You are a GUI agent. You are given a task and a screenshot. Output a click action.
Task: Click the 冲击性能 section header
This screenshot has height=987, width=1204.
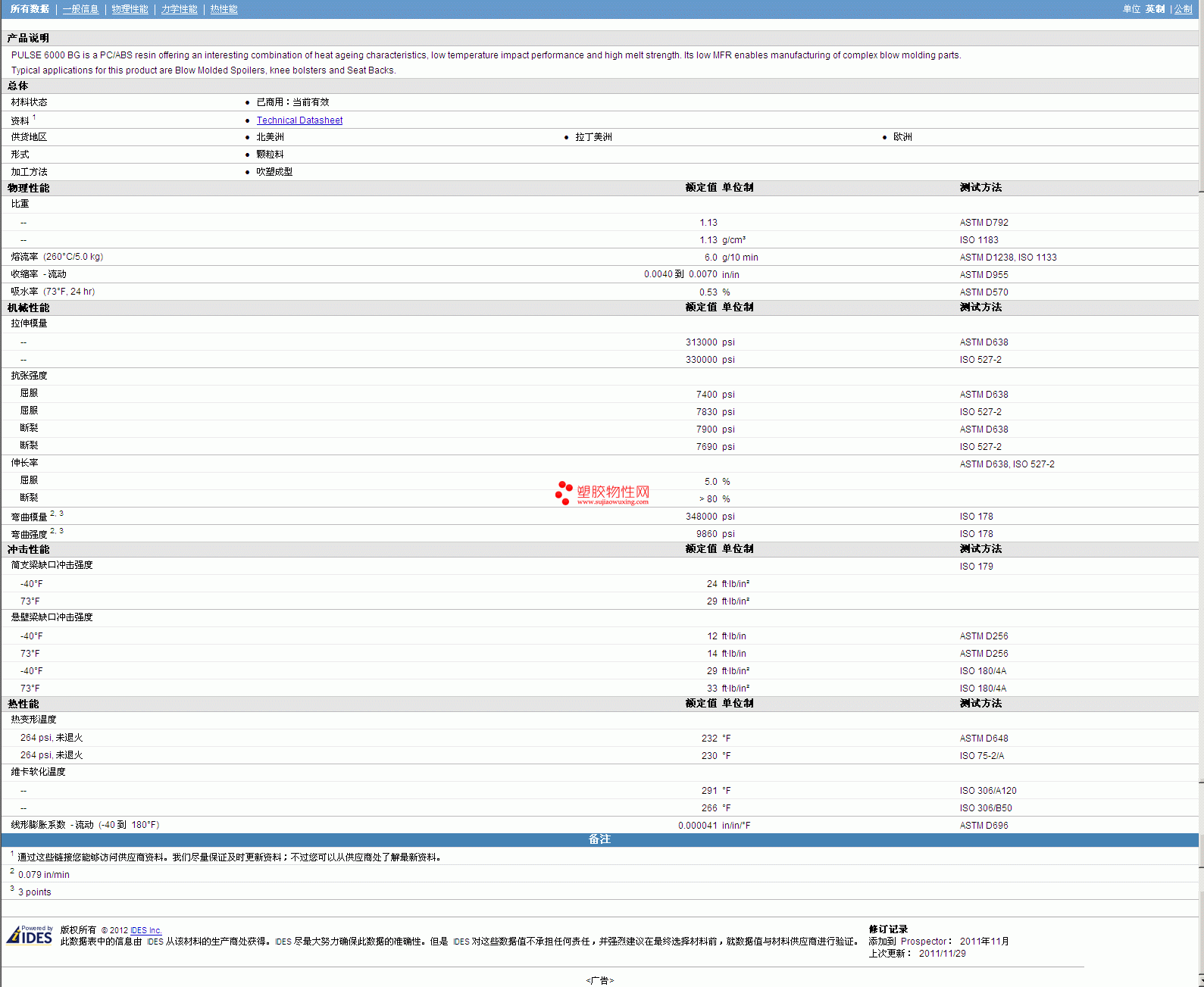point(28,549)
